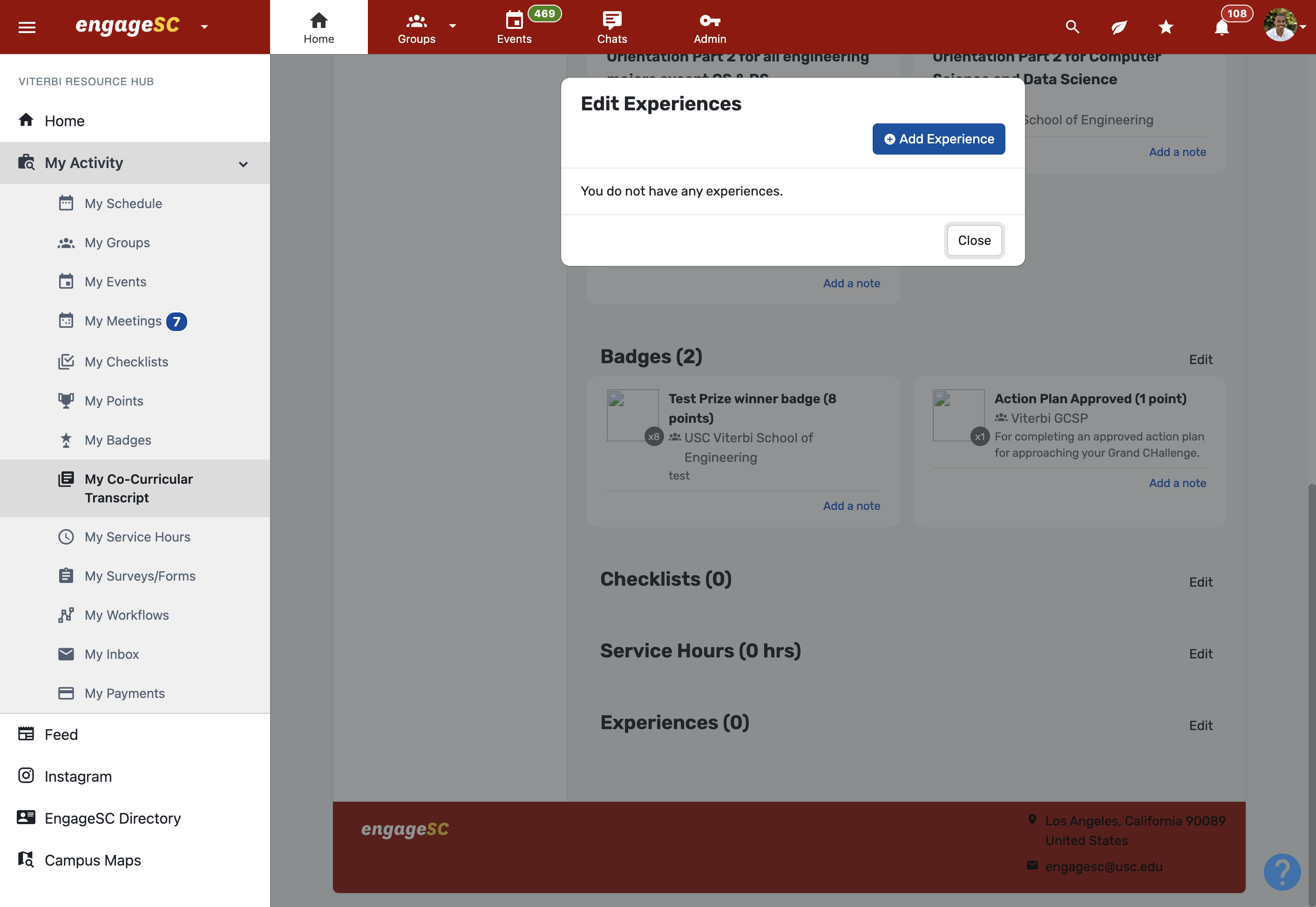Go to the Home tab in top navigation
1316x907 pixels.
click(319, 27)
